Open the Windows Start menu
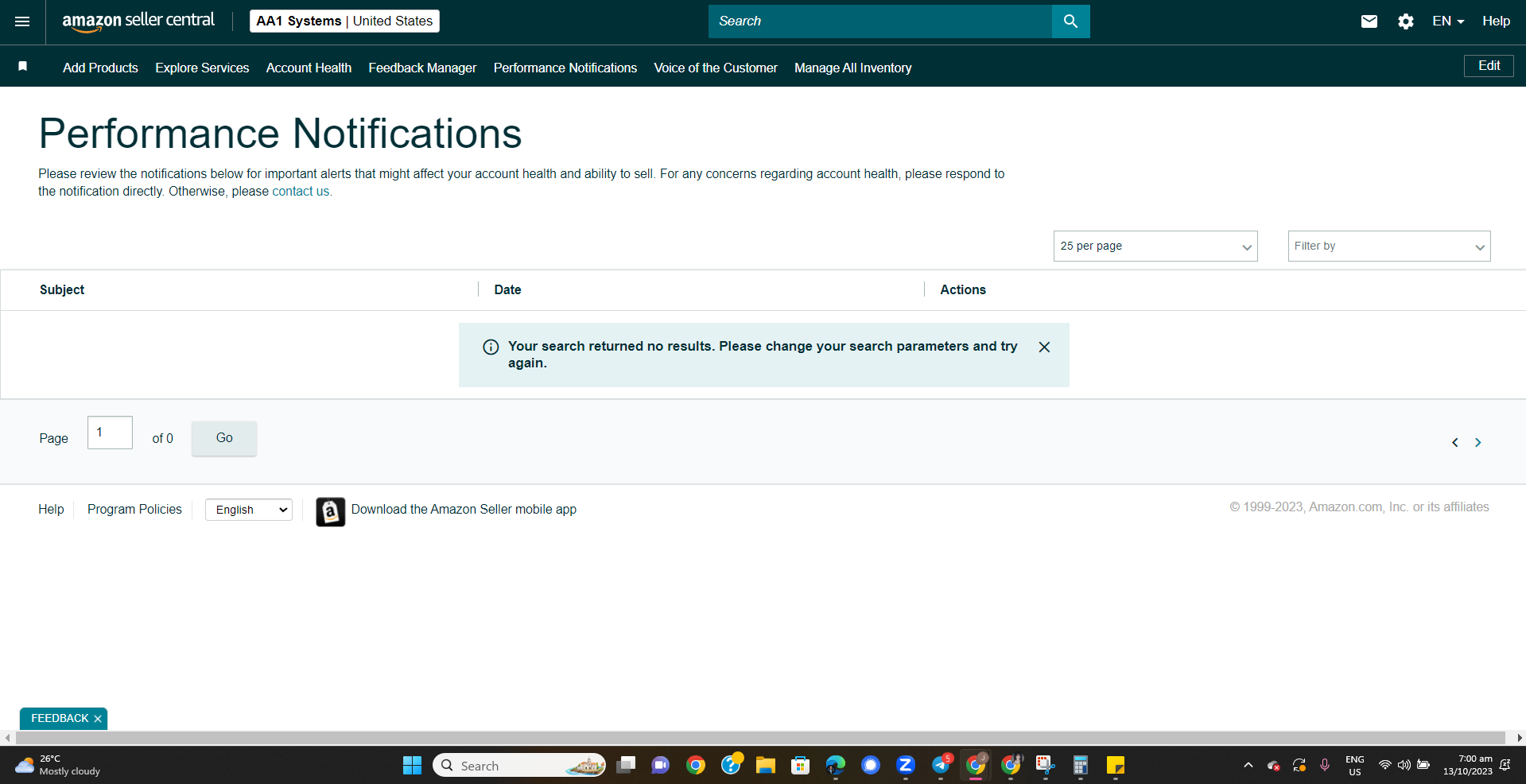The image size is (1526, 784). pos(412,765)
